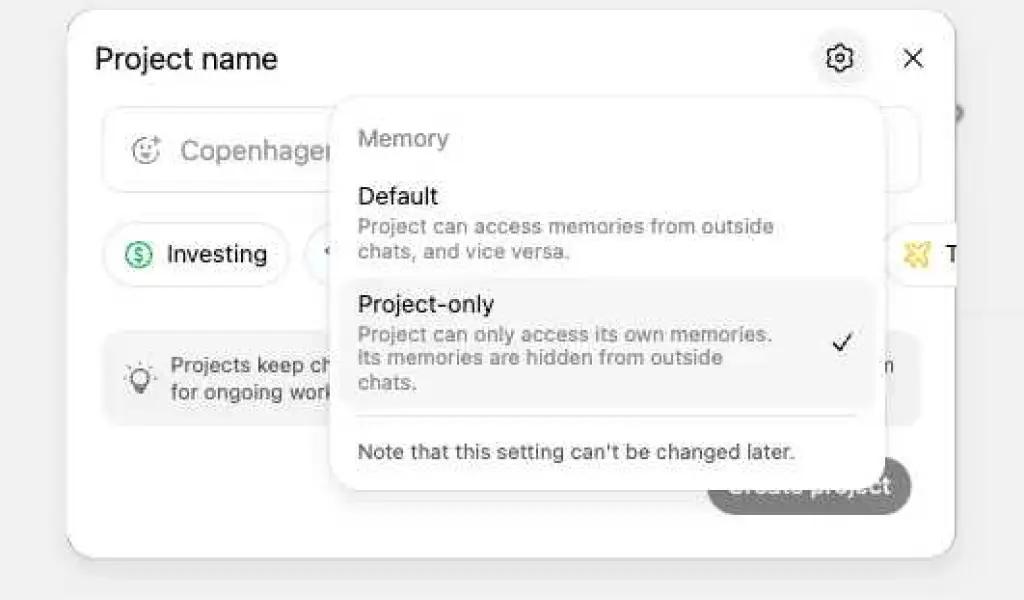Click the Copenhagen project name field
Image resolution: width=1024 pixels, height=600 pixels.
(x=250, y=150)
